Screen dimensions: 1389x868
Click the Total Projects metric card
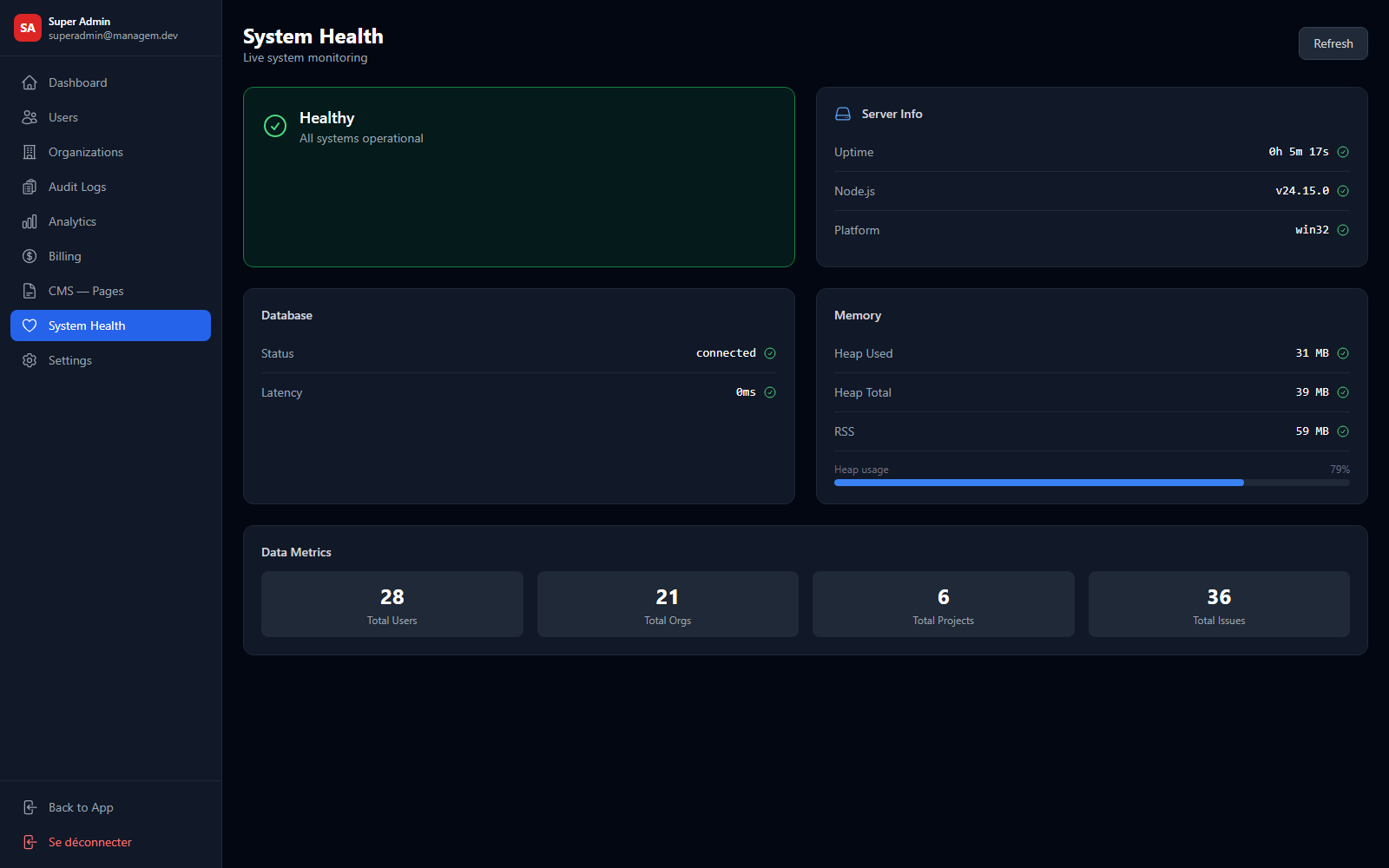pyautogui.click(x=944, y=604)
